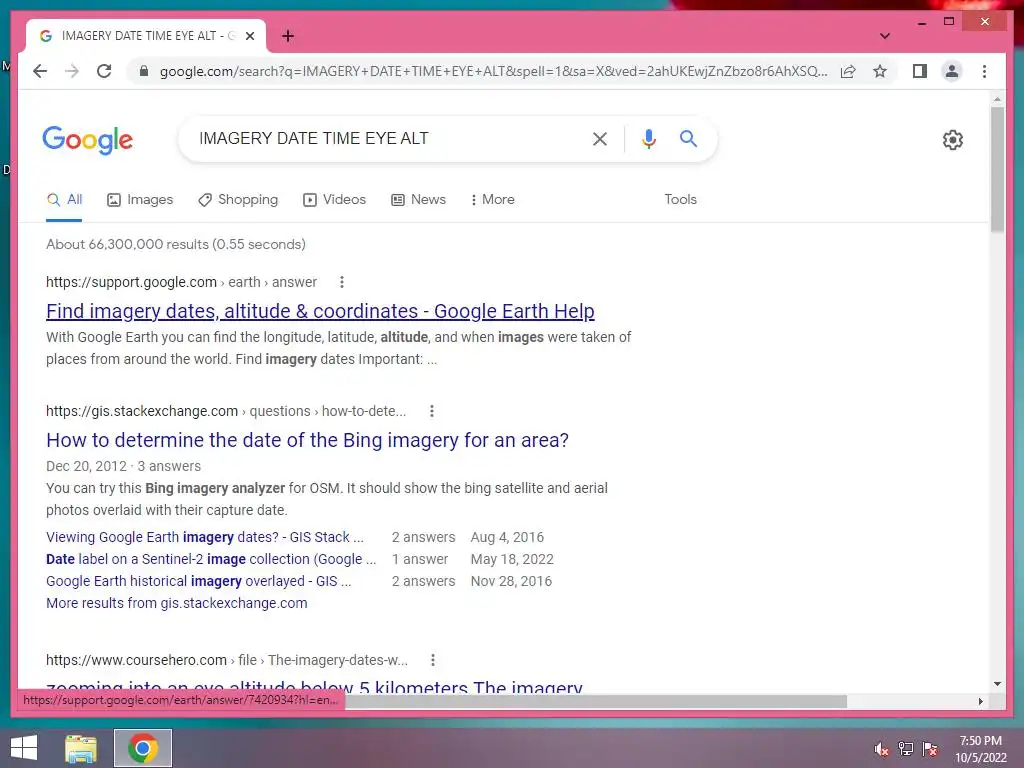Open options for the support.google.com result
The height and width of the screenshot is (768, 1024).
(x=342, y=282)
